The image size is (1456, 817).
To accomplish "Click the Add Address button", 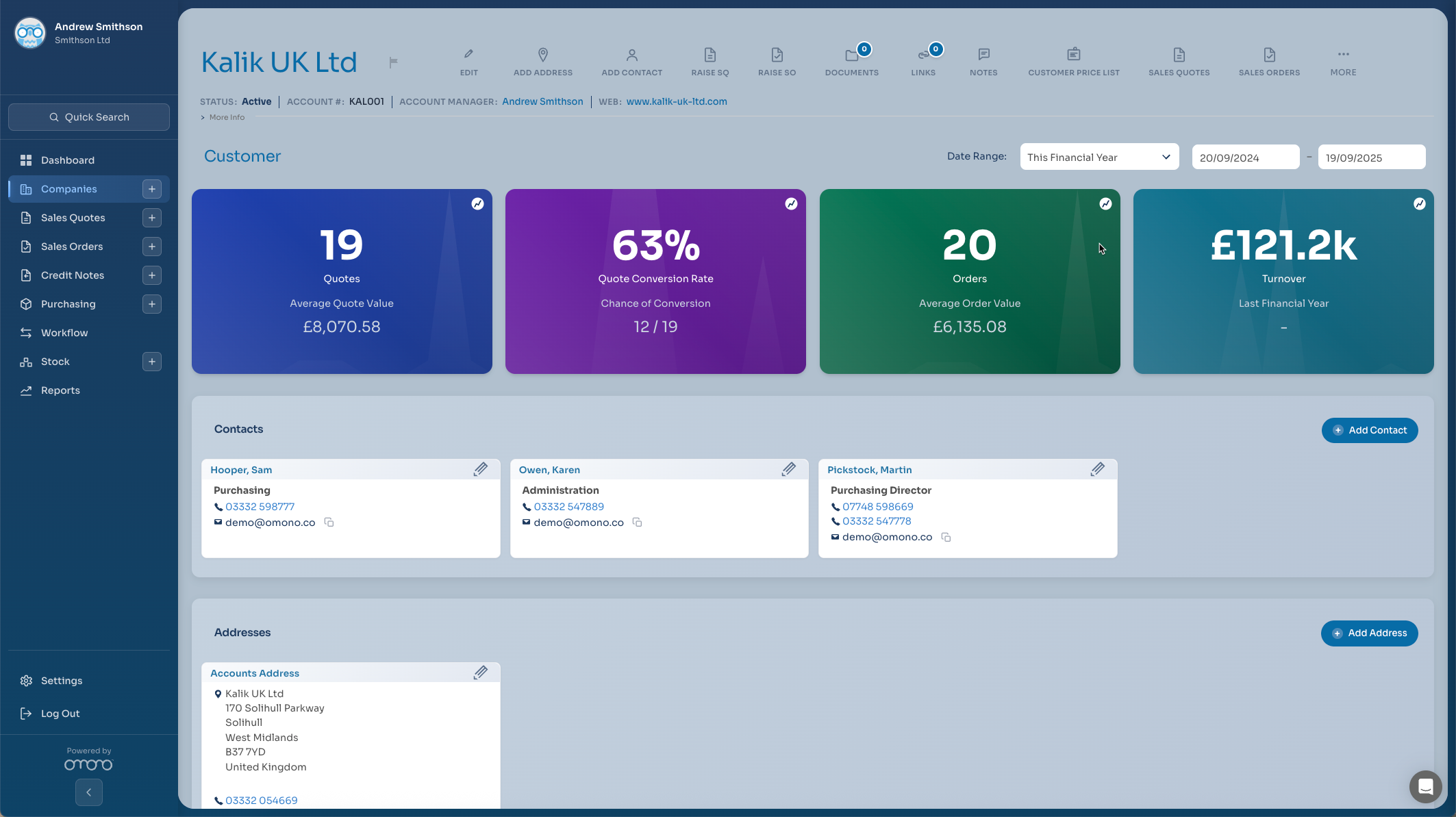I will tap(1369, 633).
